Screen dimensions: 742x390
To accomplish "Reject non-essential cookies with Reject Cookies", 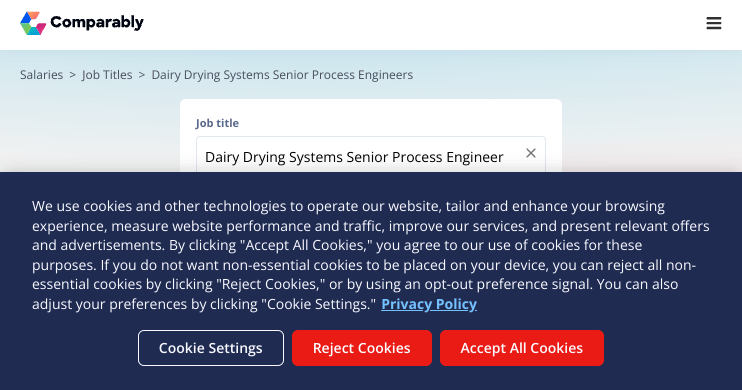I will (x=362, y=348).
